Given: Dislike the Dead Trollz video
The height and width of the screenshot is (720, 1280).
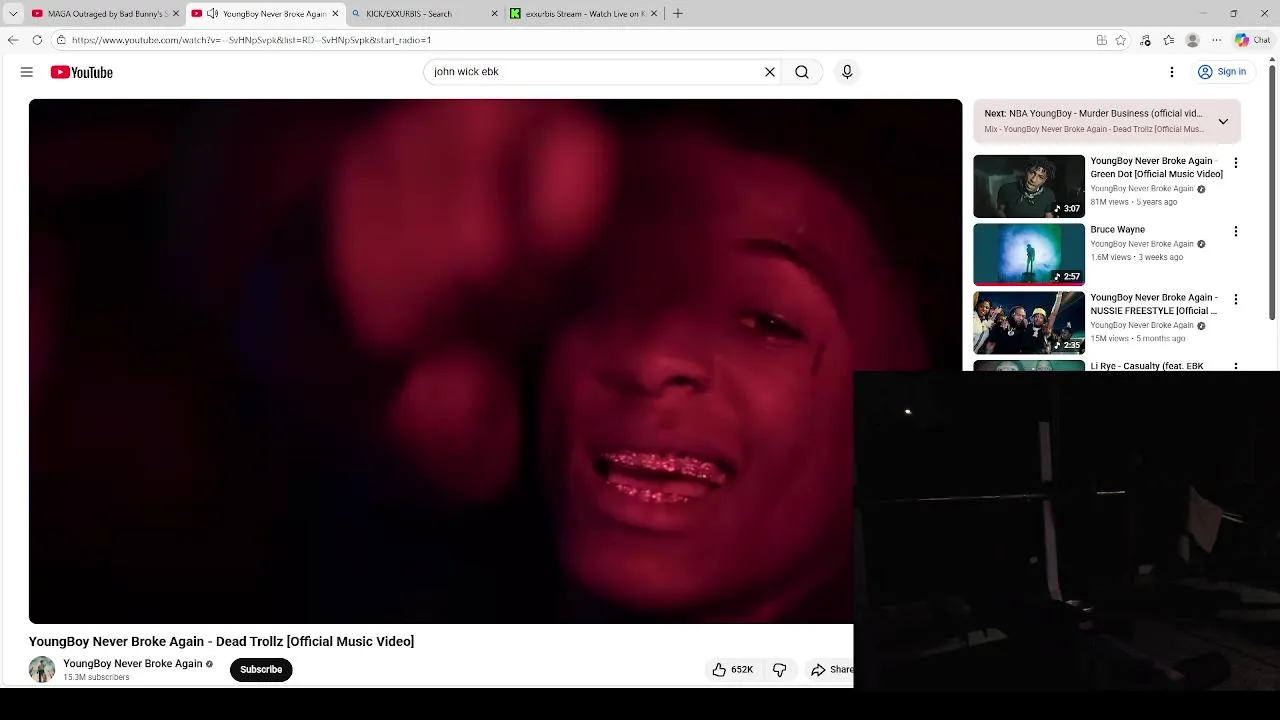Looking at the screenshot, I should click(780, 670).
